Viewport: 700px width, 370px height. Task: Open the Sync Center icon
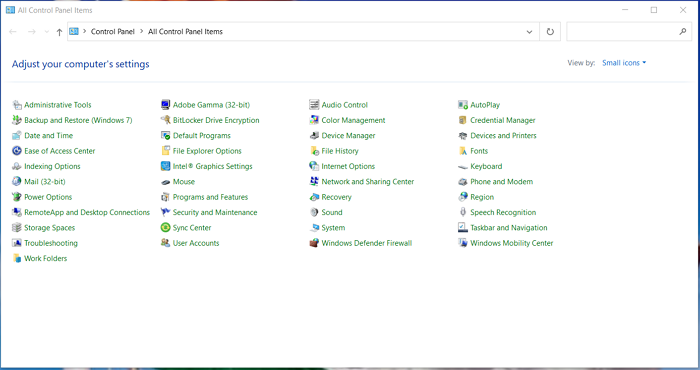tap(165, 228)
